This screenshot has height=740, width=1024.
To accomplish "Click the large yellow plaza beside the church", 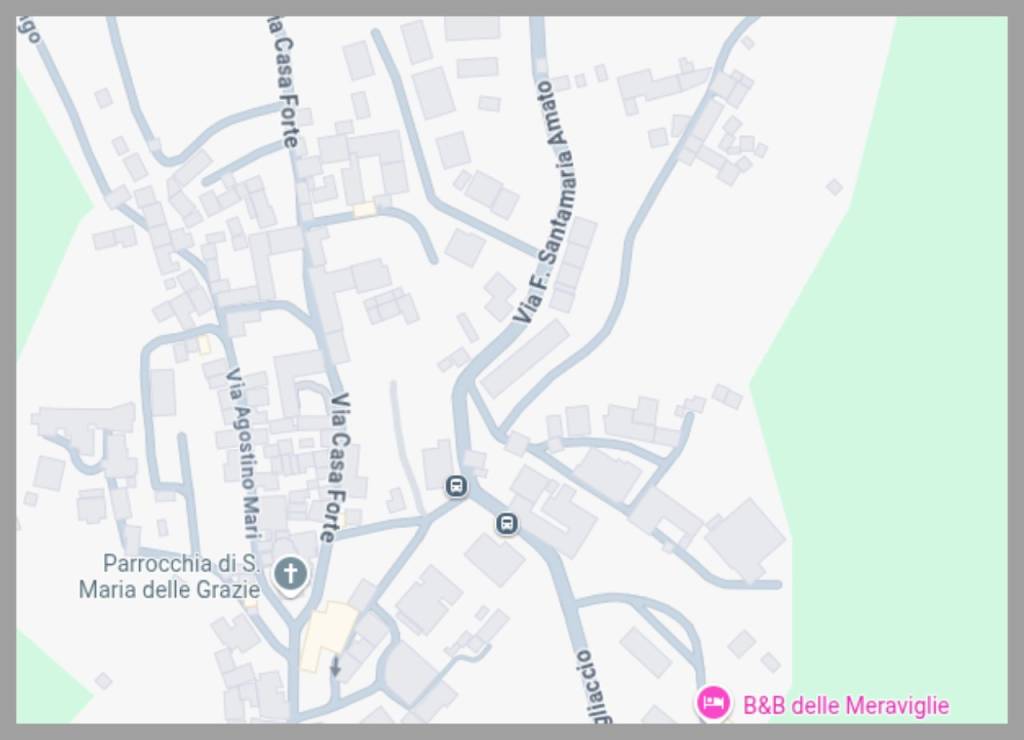I will tap(327, 632).
